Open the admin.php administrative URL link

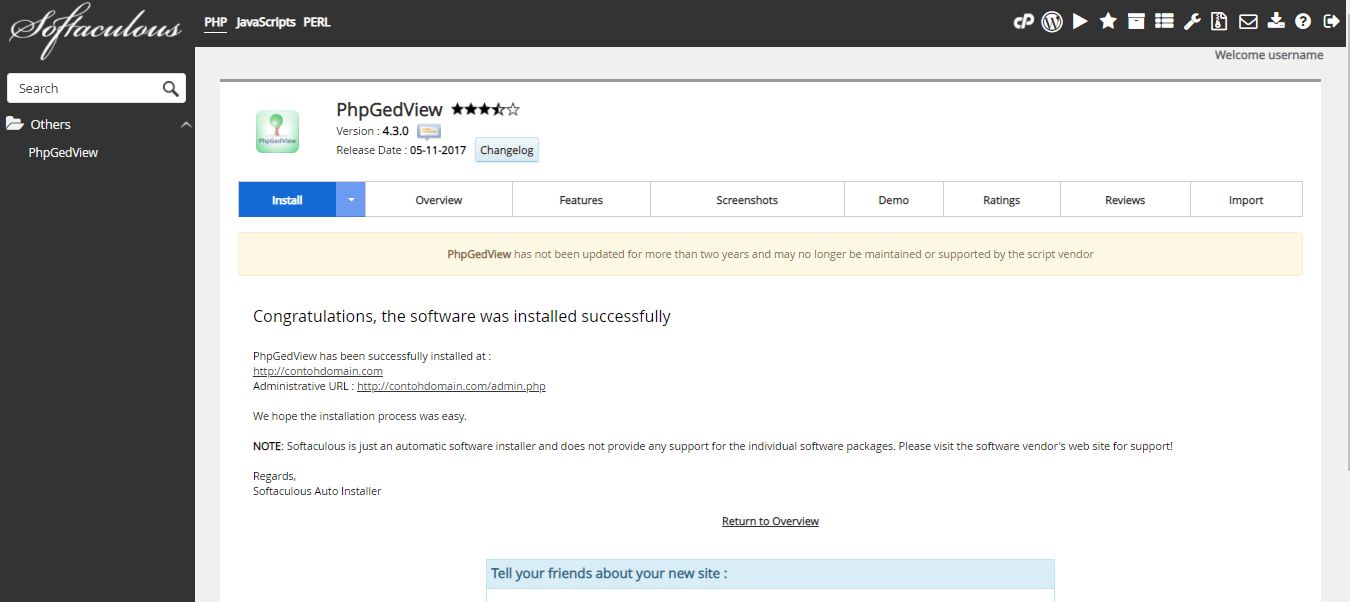click(451, 386)
